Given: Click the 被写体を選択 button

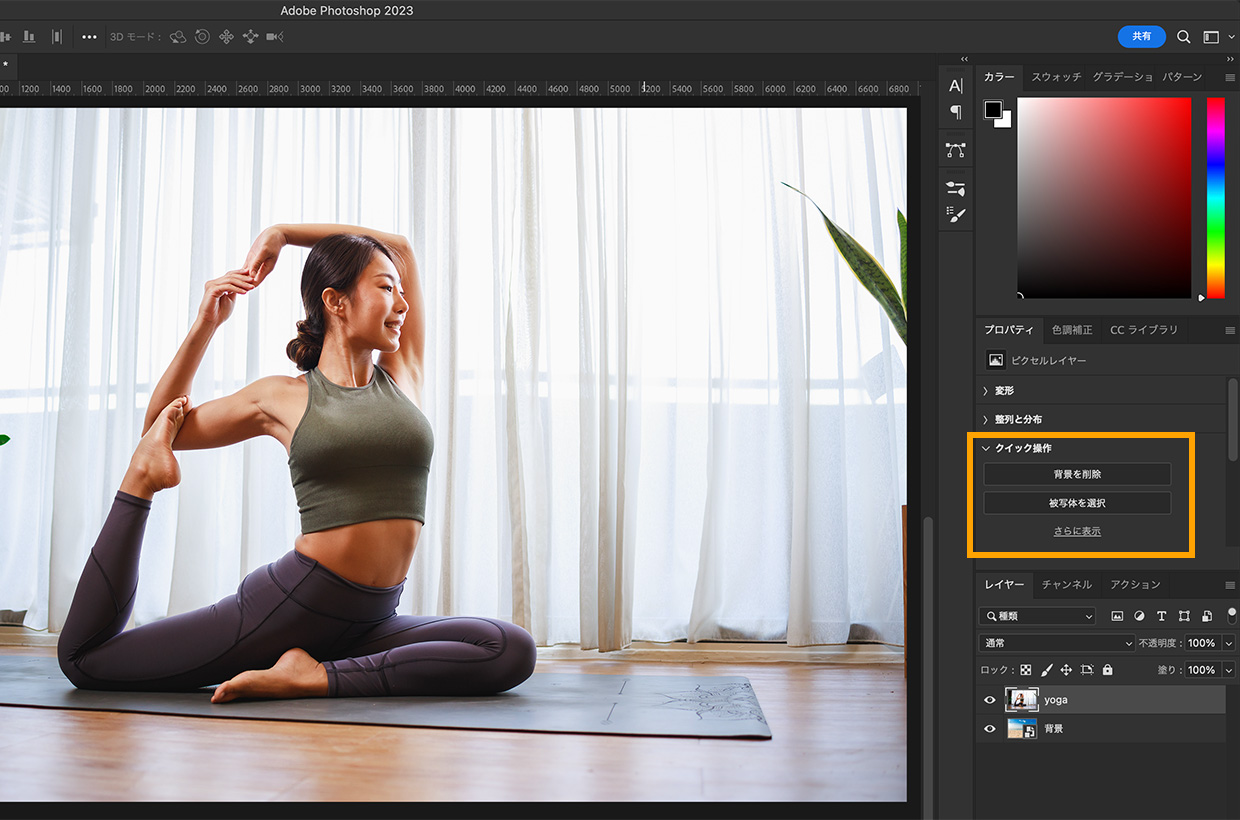Looking at the screenshot, I should click(x=1077, y=503).
